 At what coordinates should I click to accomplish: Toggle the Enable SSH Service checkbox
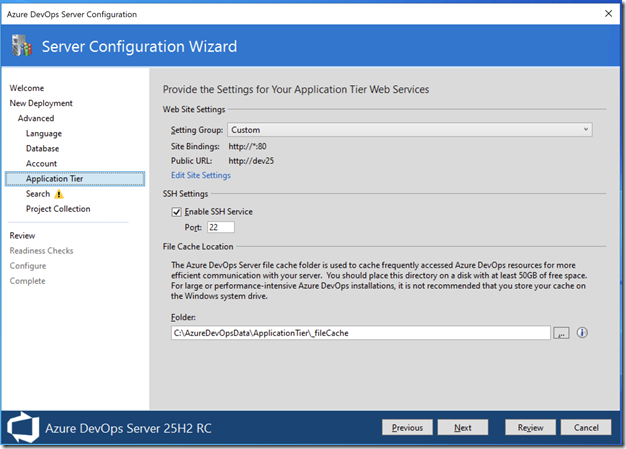[x=176, y=212]
